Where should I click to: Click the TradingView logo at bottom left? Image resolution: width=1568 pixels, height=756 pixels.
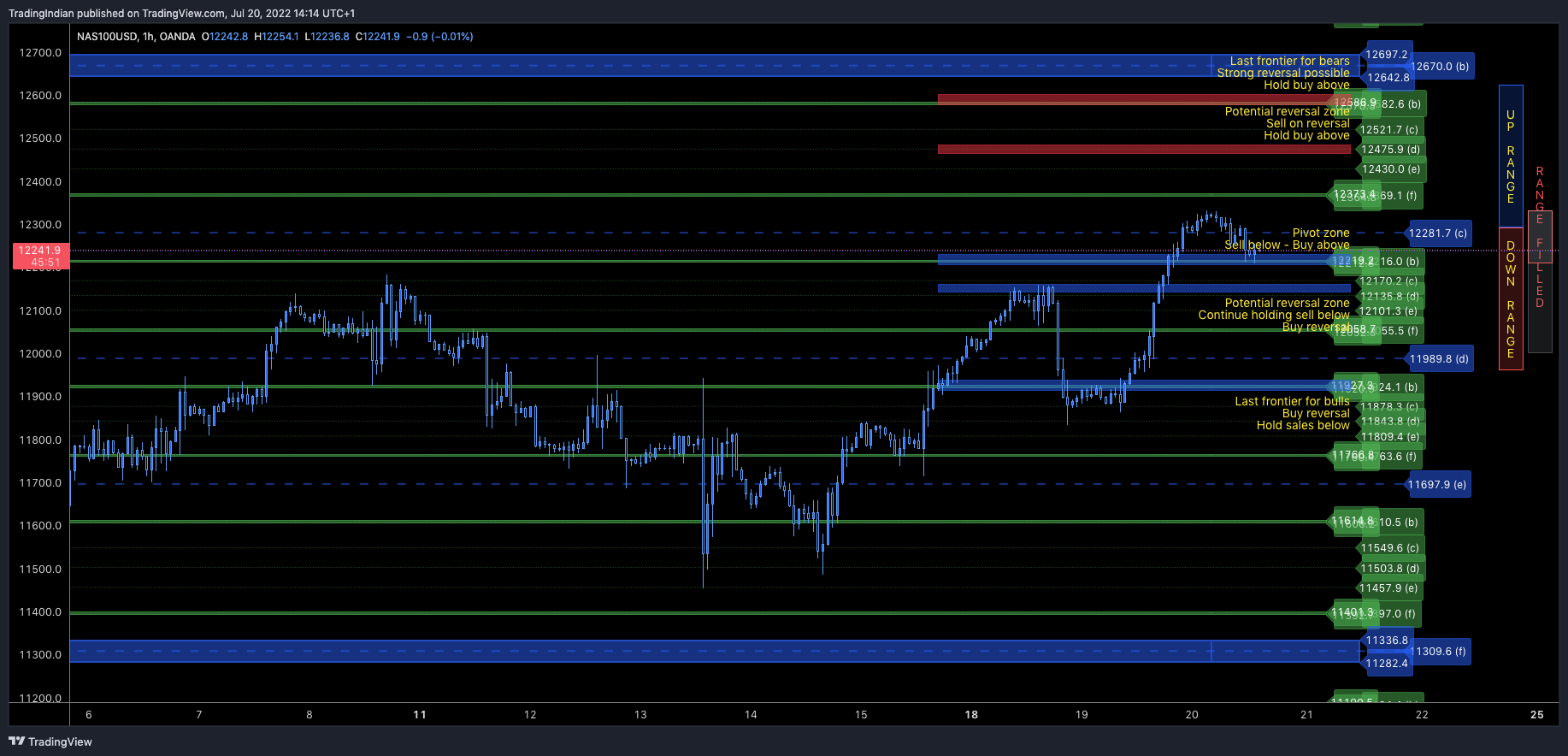[x=50, y=741]
